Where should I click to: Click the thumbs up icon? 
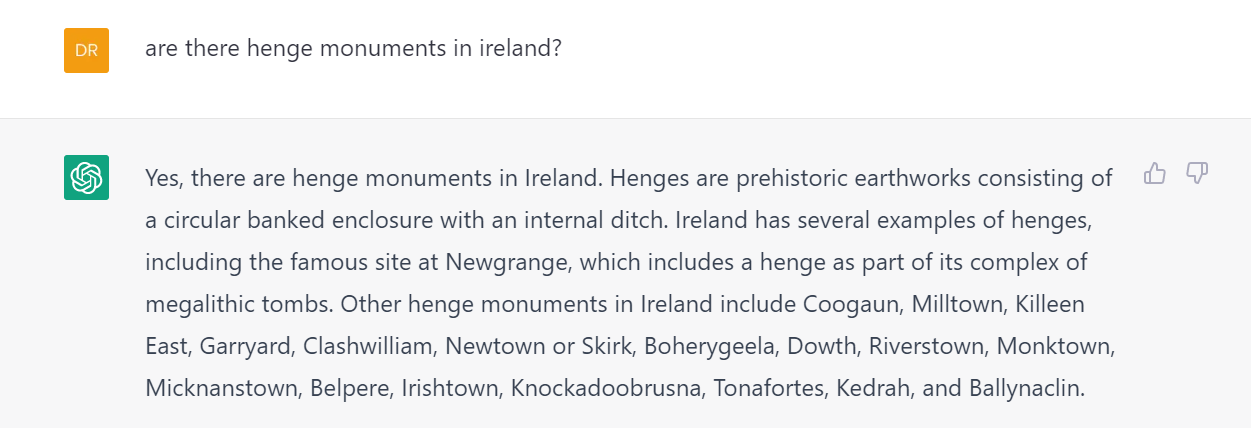coord(1155,174)
